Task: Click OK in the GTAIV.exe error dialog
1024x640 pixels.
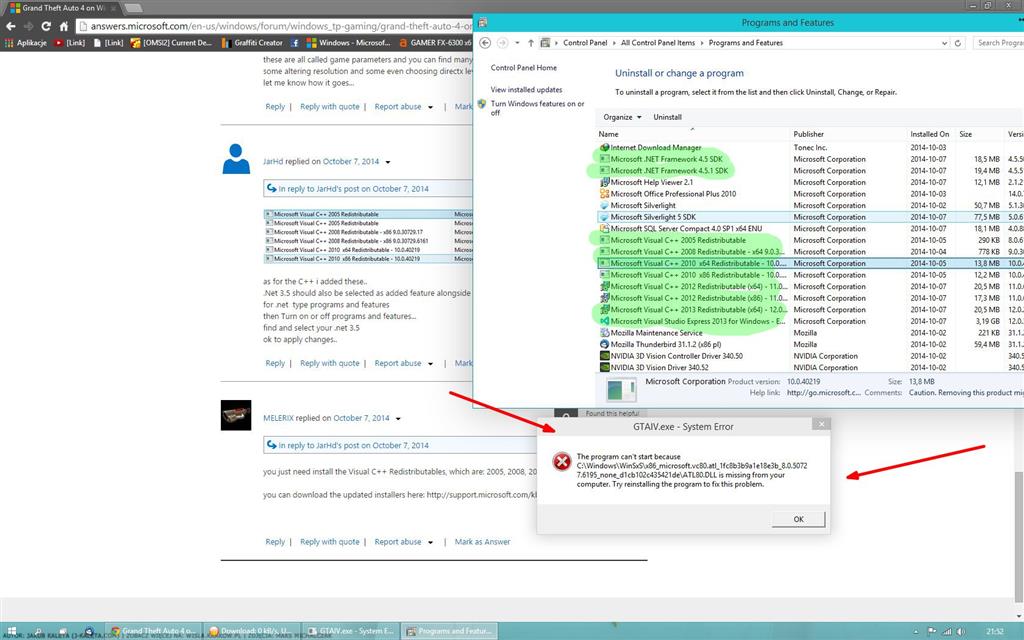Action: point(798,519)
